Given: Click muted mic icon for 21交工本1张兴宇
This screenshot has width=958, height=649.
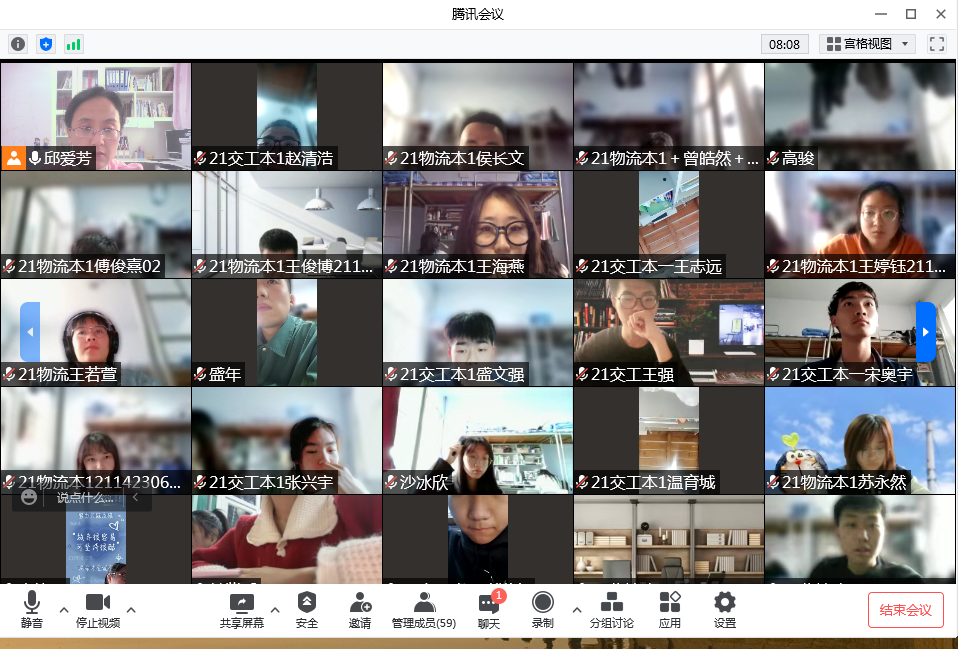Looking at the screenshot, I should pyautogui.click(x=200, y=482).
